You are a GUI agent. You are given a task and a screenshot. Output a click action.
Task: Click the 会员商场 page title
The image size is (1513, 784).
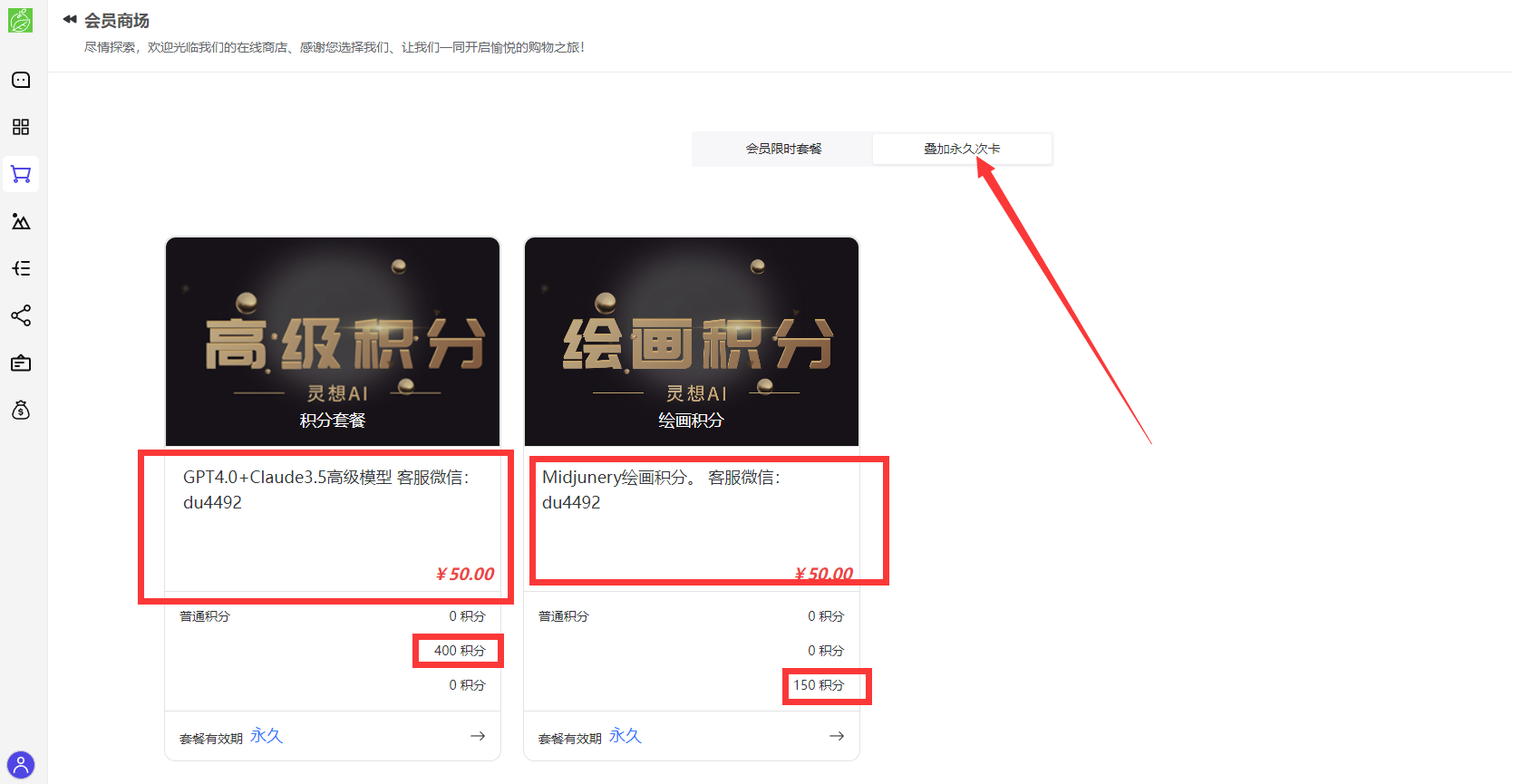[117, 20]
